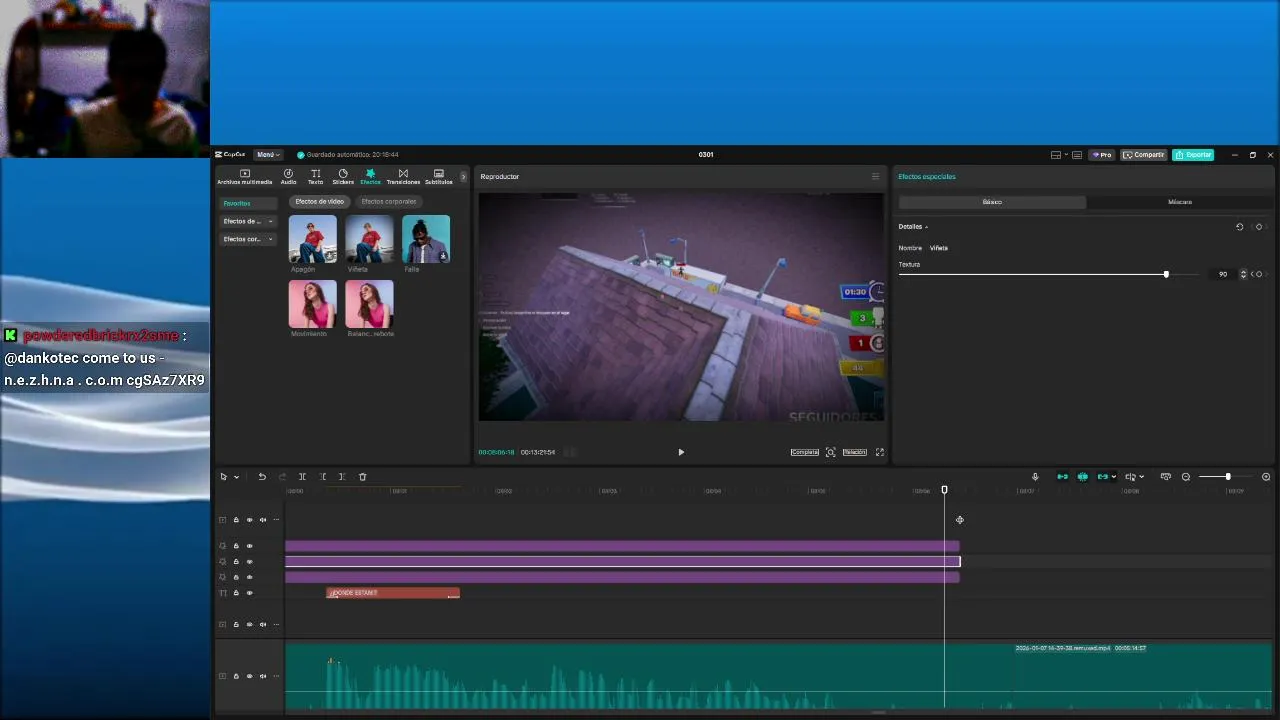Adjust the Textura slider handle
1280x720 pixels.
[x=1166, y=274]
